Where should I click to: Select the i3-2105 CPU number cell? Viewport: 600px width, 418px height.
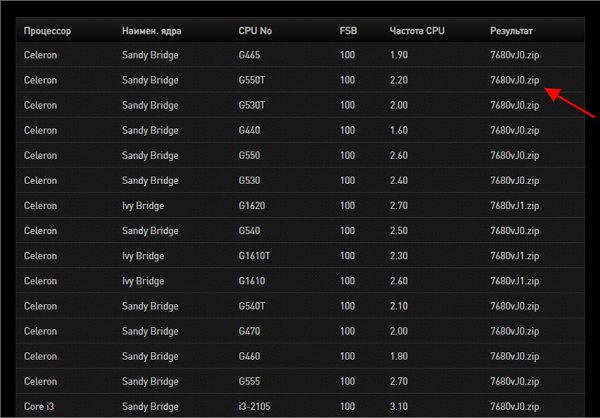click(x=254, y=407)
